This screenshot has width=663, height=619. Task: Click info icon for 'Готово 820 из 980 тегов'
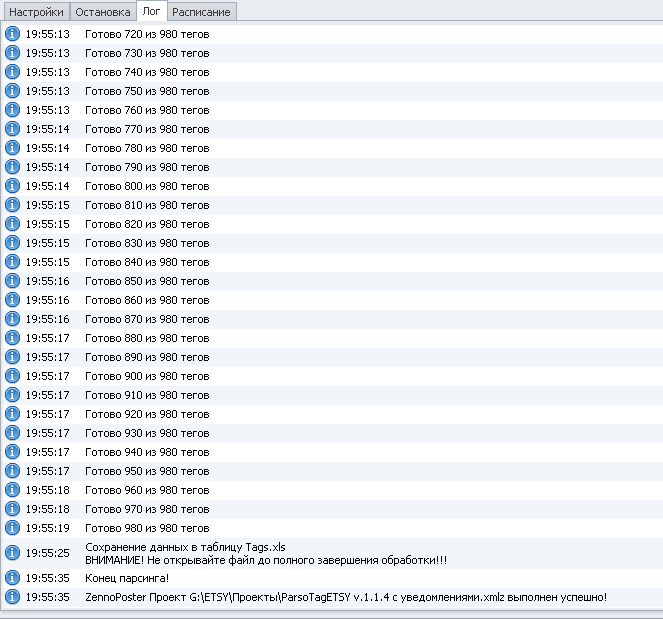pos(12,224)
